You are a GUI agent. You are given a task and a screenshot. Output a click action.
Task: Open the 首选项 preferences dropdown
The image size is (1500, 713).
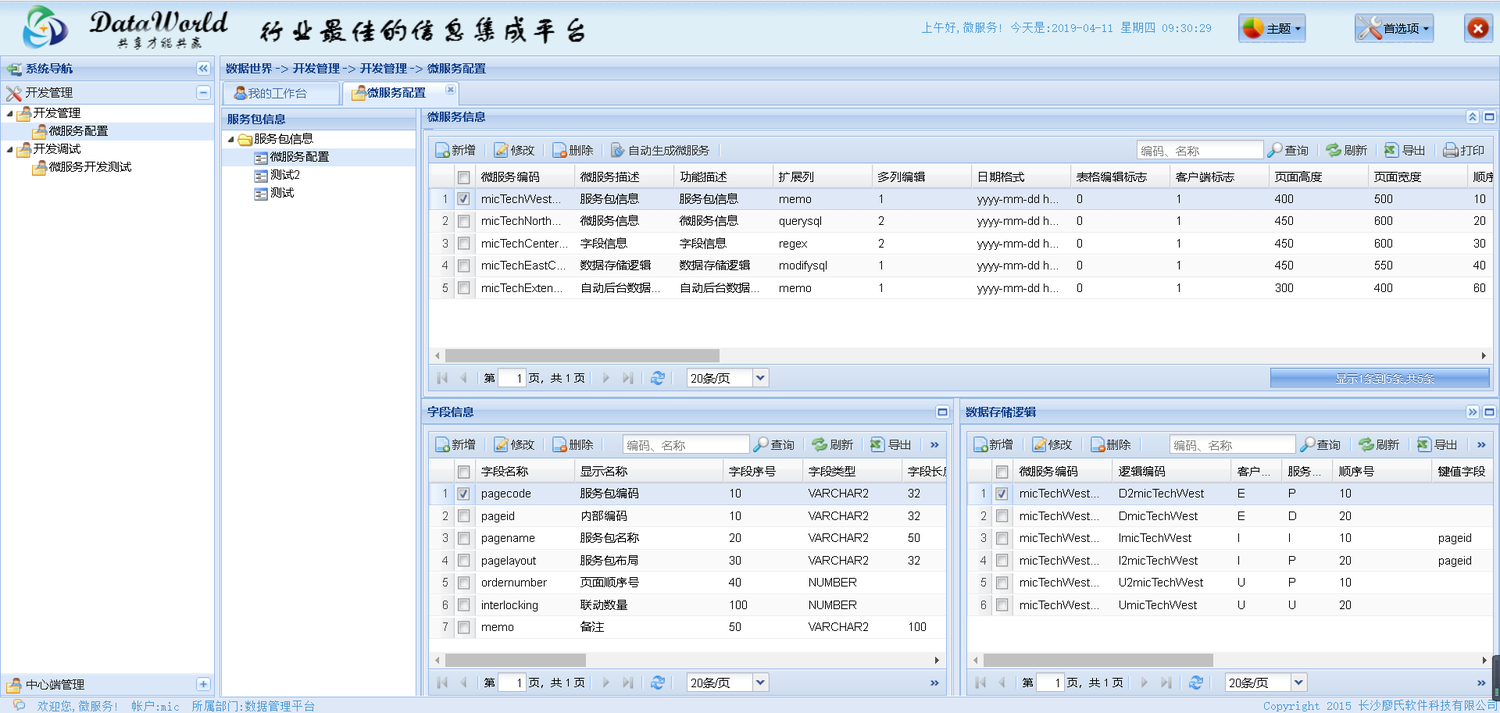pos(1394,28)
